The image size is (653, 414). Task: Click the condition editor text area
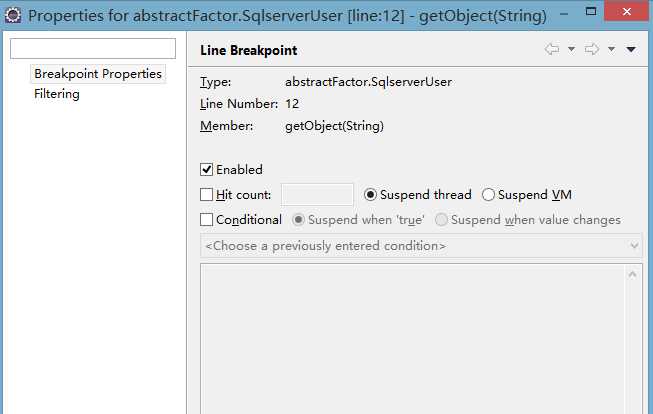[412, 338]
